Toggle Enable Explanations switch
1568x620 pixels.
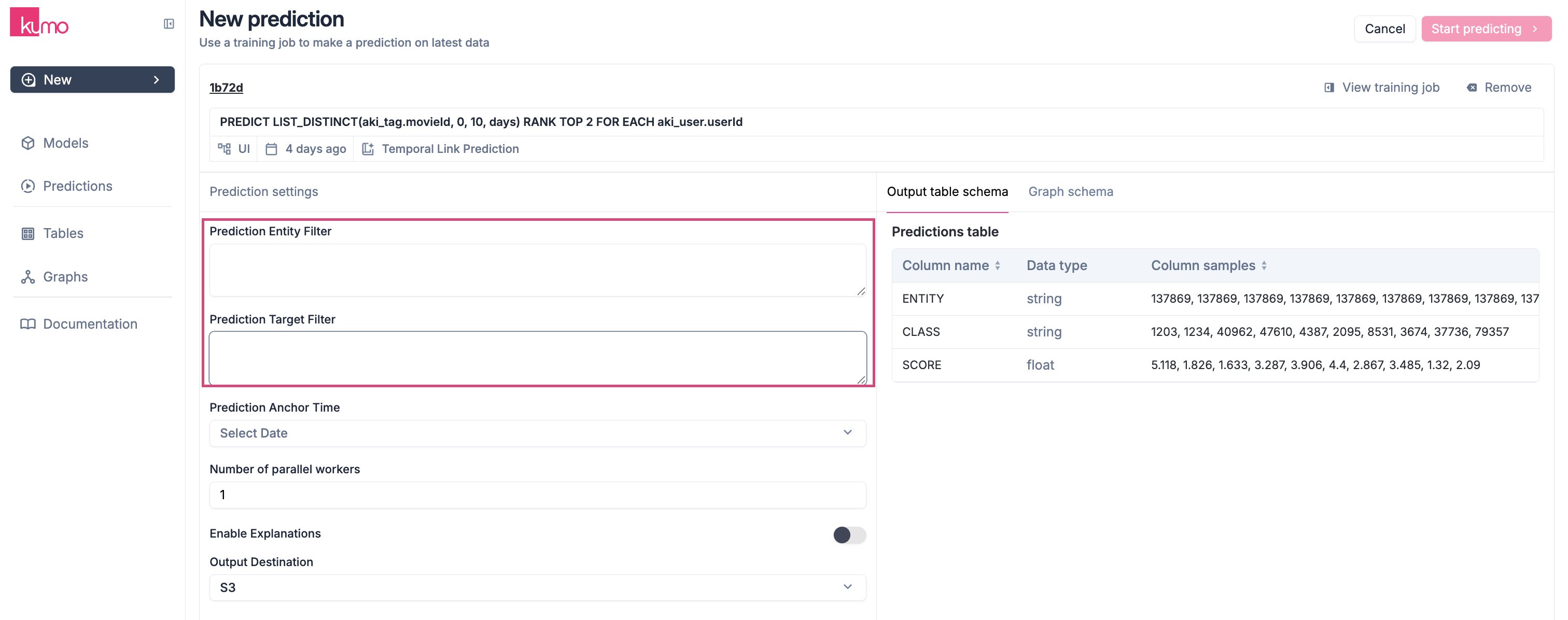pyautogui.click(x=849, y=535)
